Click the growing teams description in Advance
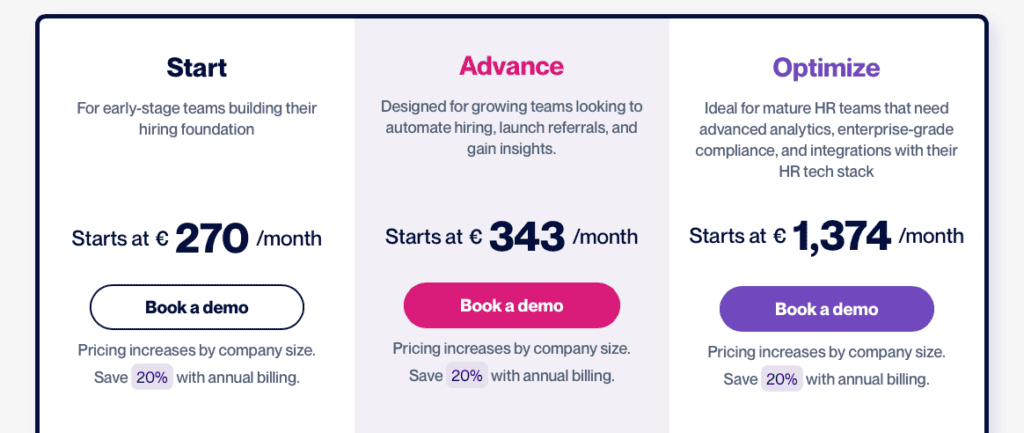This screenshot has width=1024, height=433. tap(511, 127)
